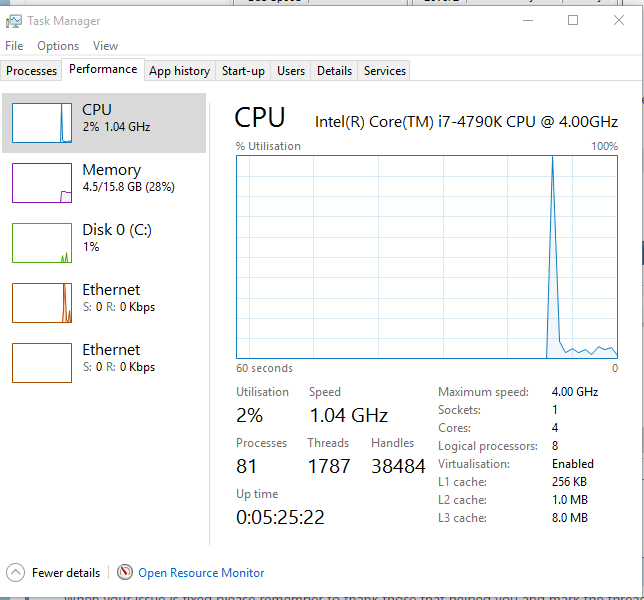Click the Resource Monitor gauge icon

(125, 572)
